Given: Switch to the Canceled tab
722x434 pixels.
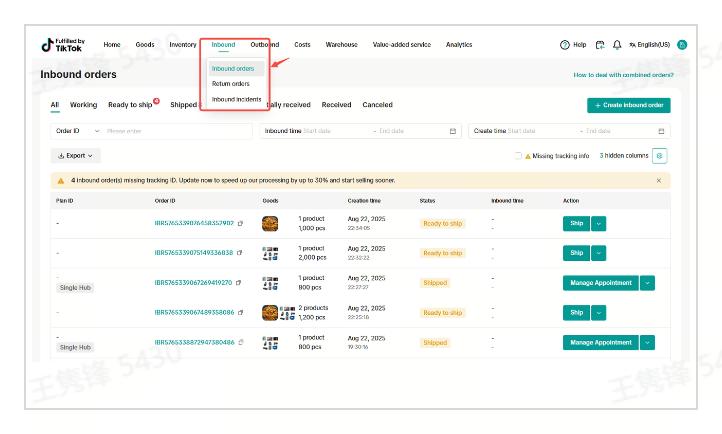Looking at the screenshot, I should (x=378, y=105).
